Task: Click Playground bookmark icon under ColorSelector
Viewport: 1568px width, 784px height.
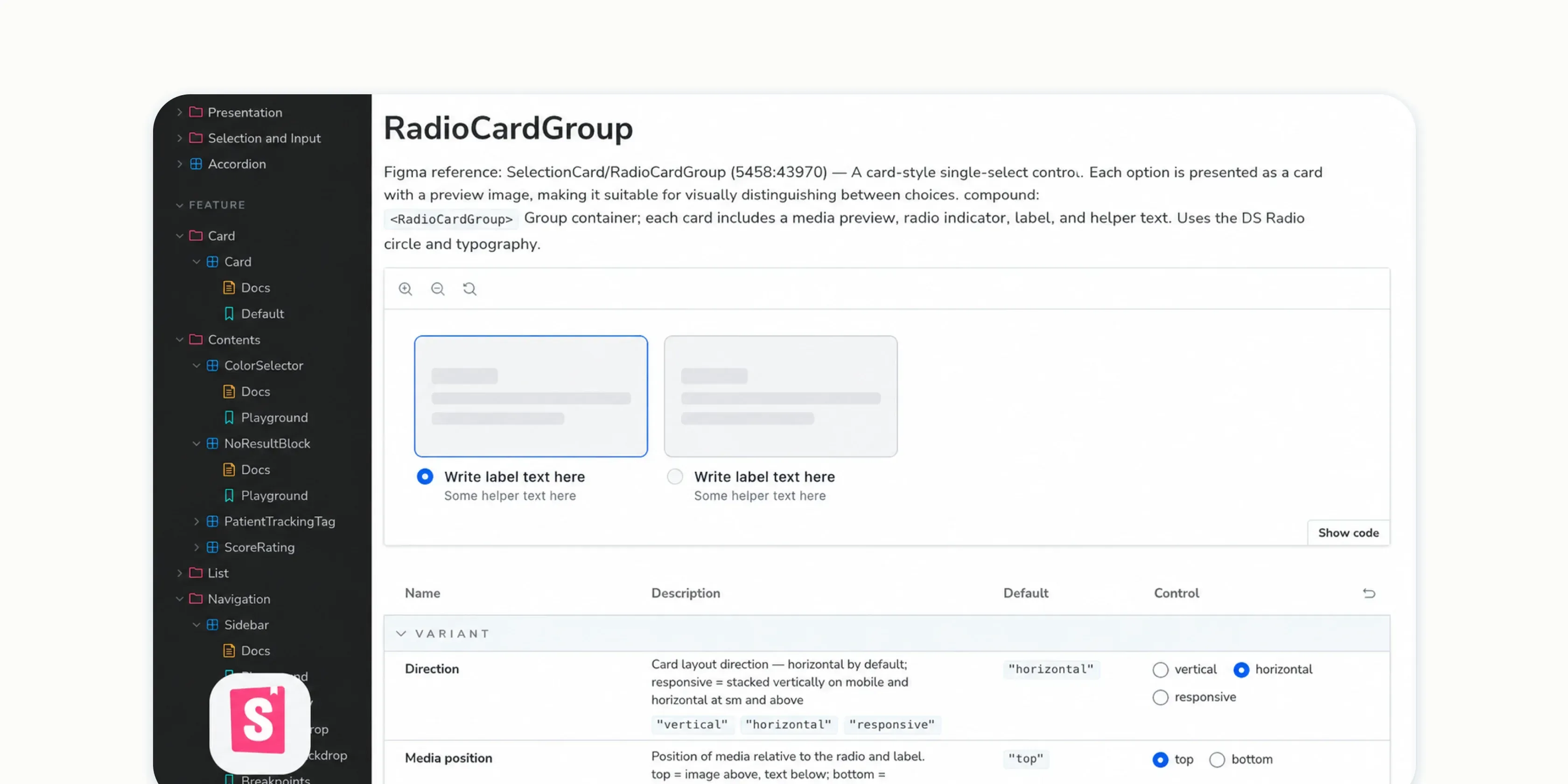Action: [x=229, y=418]
